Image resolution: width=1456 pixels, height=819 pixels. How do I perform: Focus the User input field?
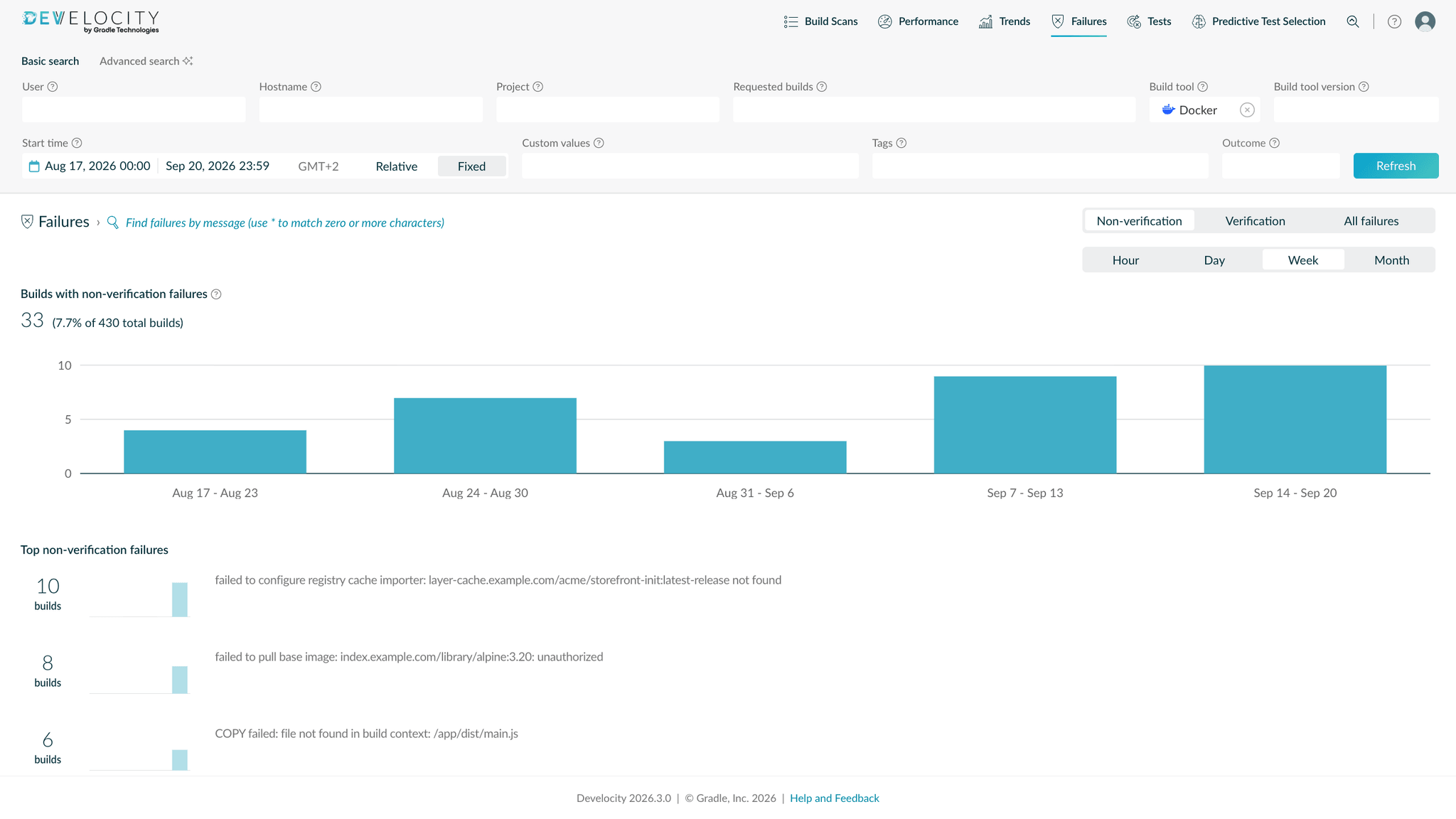point(134,109)
